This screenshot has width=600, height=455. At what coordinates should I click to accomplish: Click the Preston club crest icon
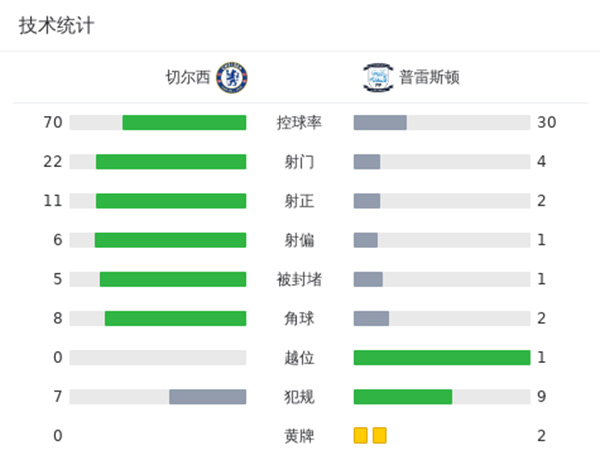coord(376,77)
